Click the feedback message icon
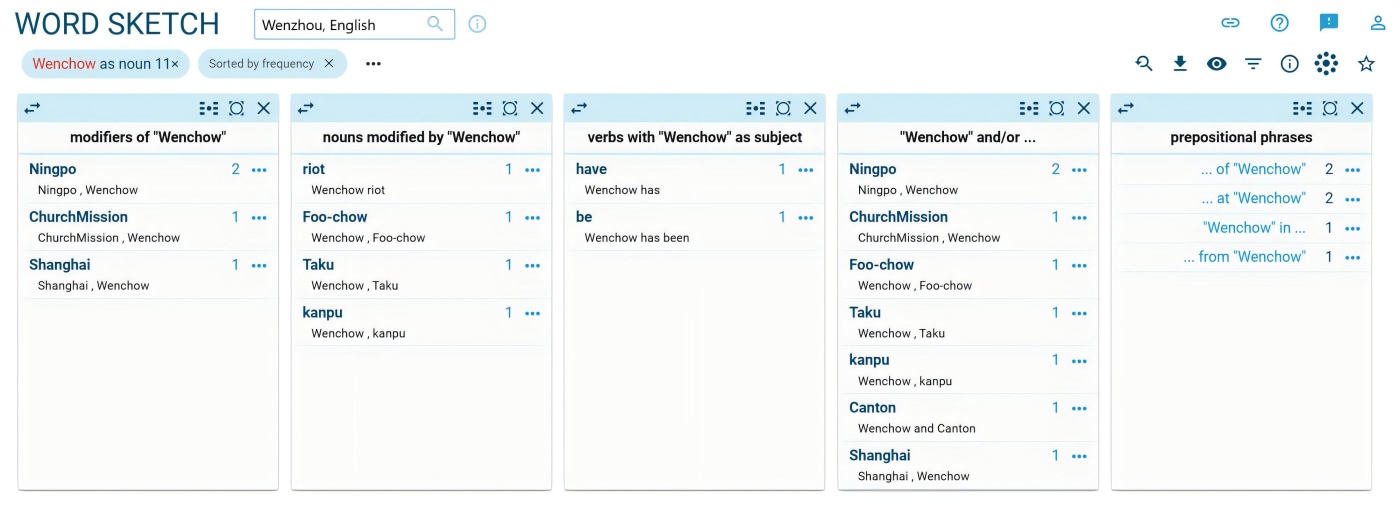1399x531 pixels. (x=1329, y=23)
